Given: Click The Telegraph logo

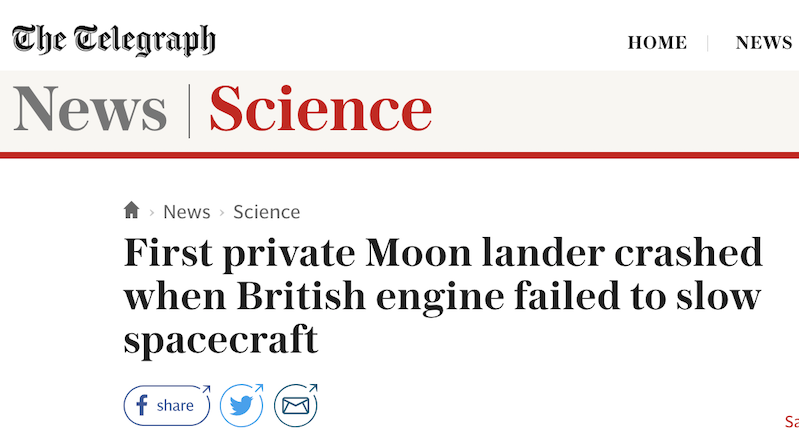Looking at the screenshot, I should [113, 40].
